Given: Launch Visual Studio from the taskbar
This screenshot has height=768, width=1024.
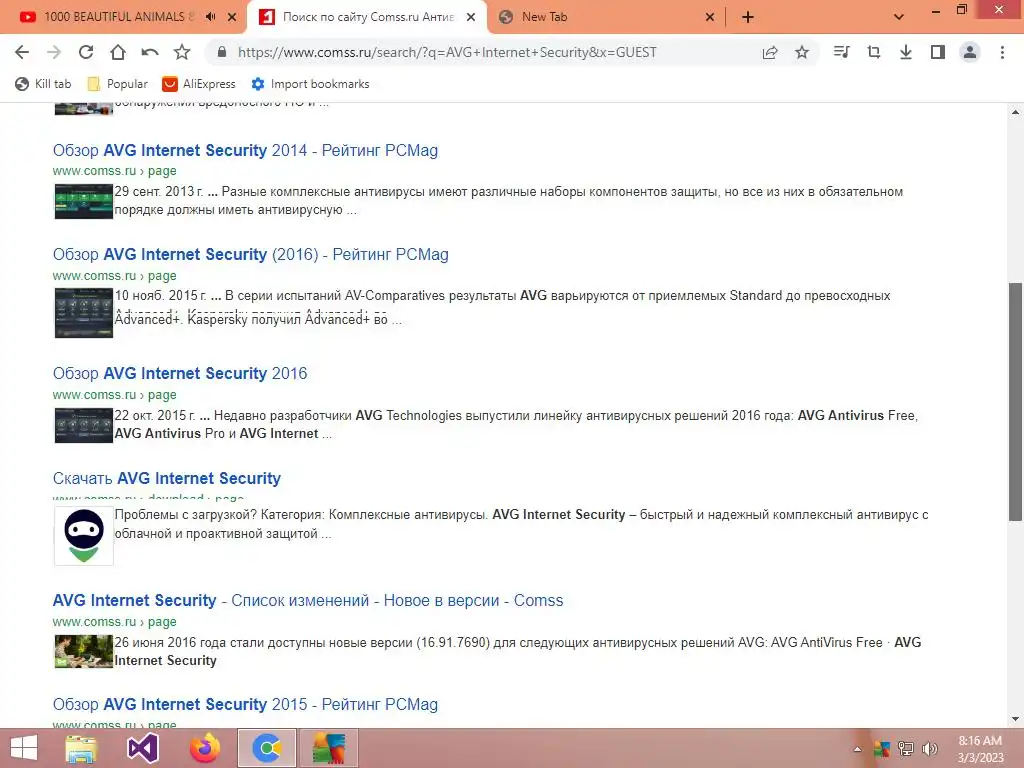Looking at the screenshot, I should [143, 748].
